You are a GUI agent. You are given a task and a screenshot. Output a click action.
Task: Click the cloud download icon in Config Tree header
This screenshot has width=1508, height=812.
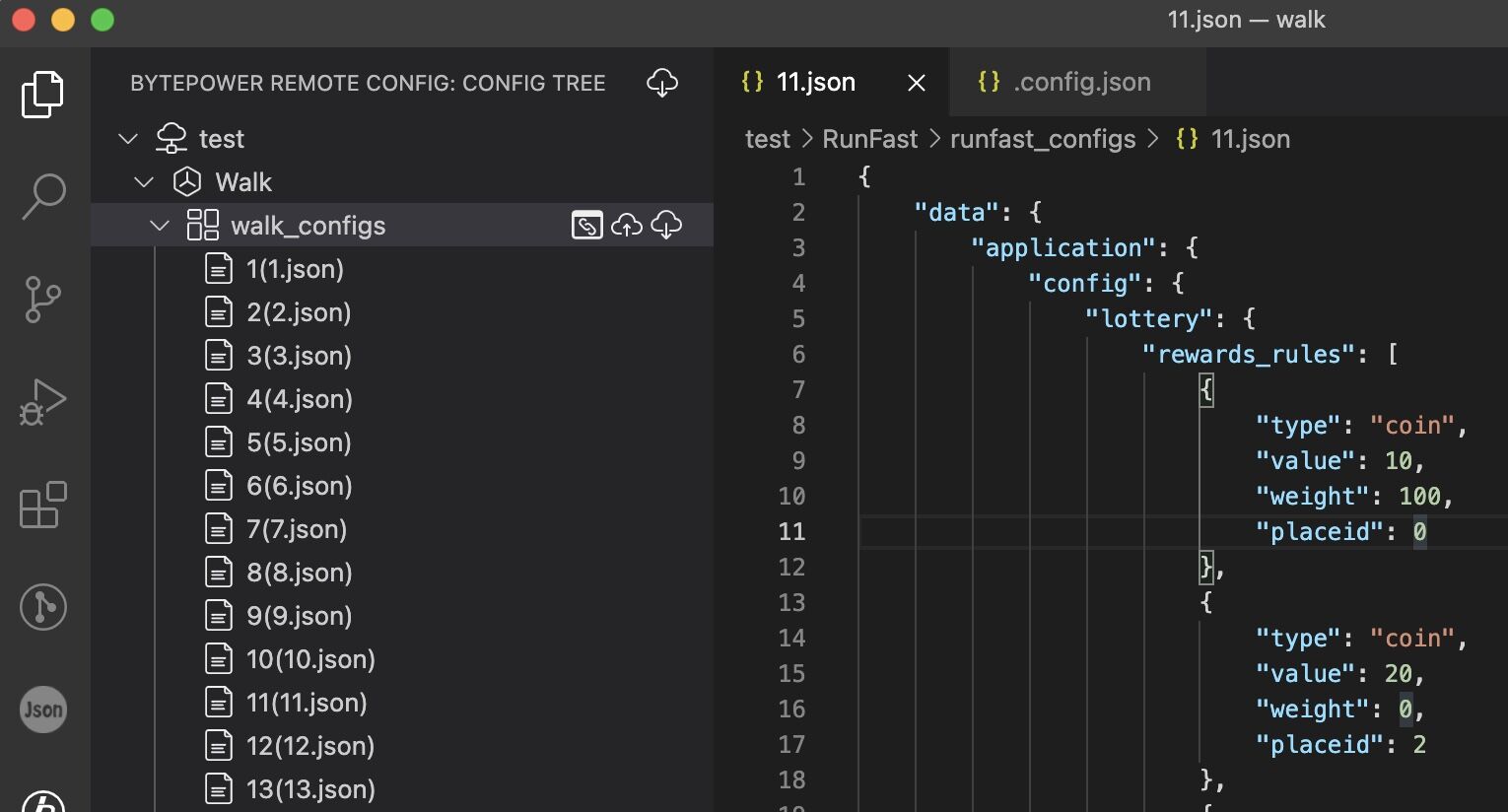point(662,83)
